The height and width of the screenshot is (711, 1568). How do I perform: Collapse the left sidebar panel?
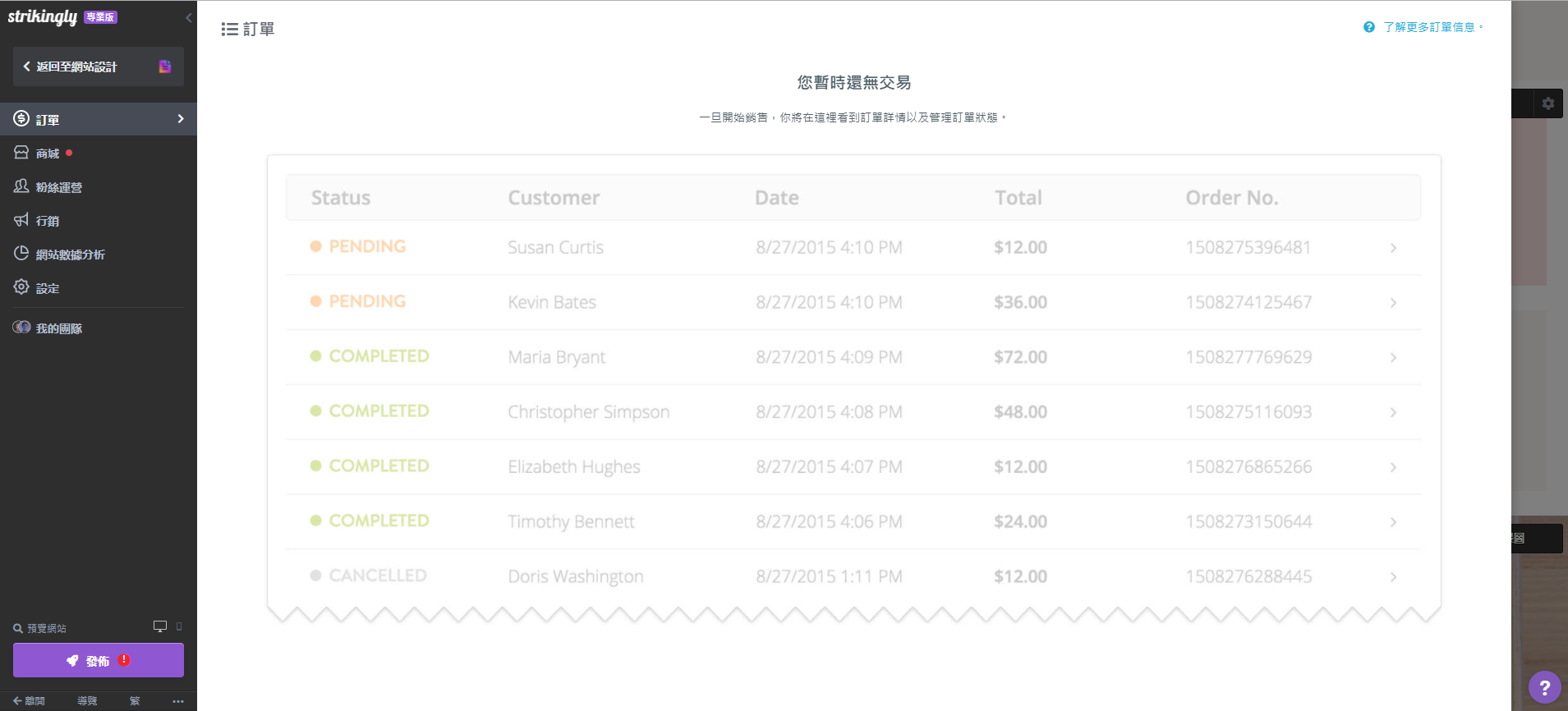189,17
